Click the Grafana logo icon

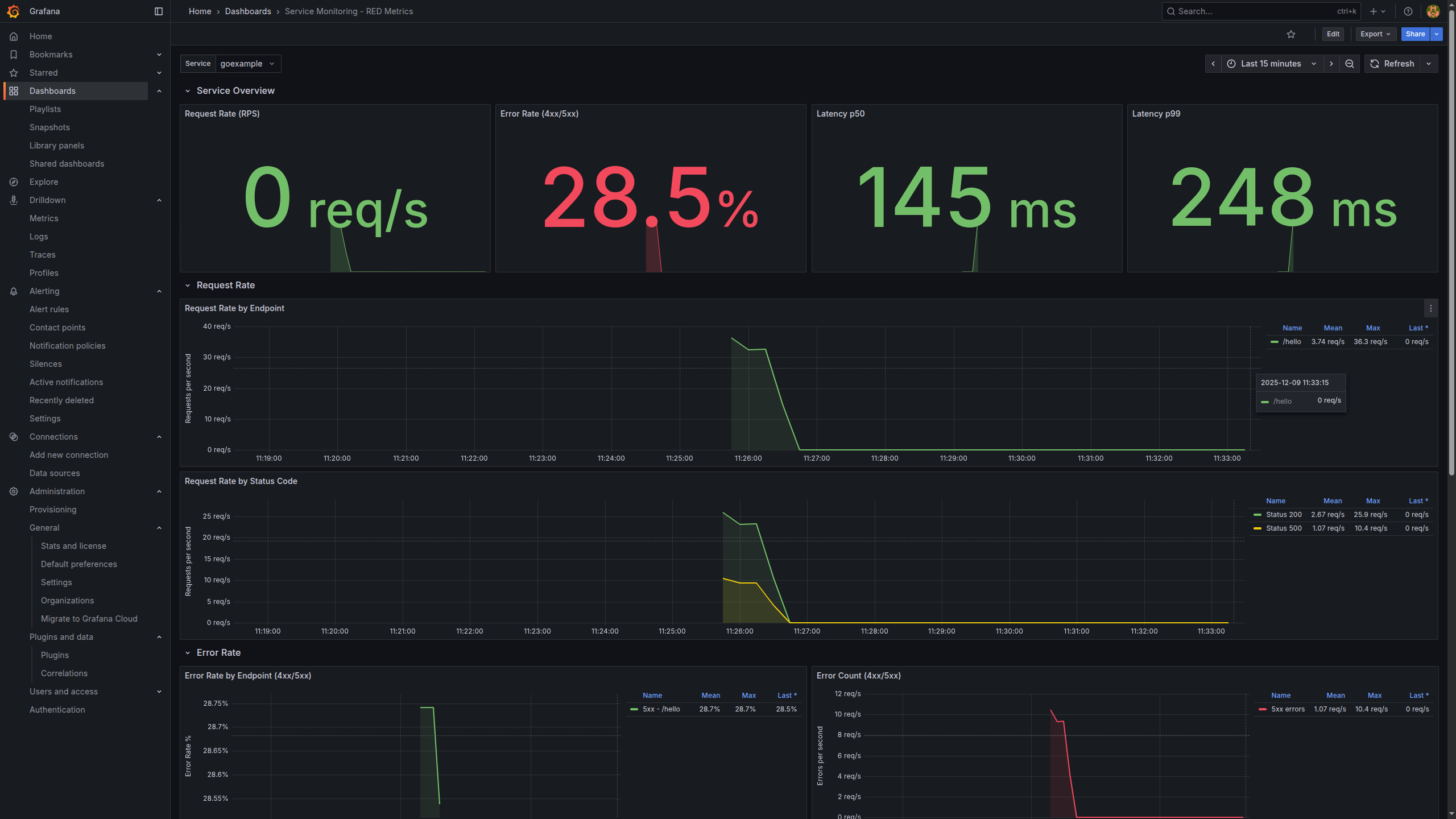(x=13, y=11)
